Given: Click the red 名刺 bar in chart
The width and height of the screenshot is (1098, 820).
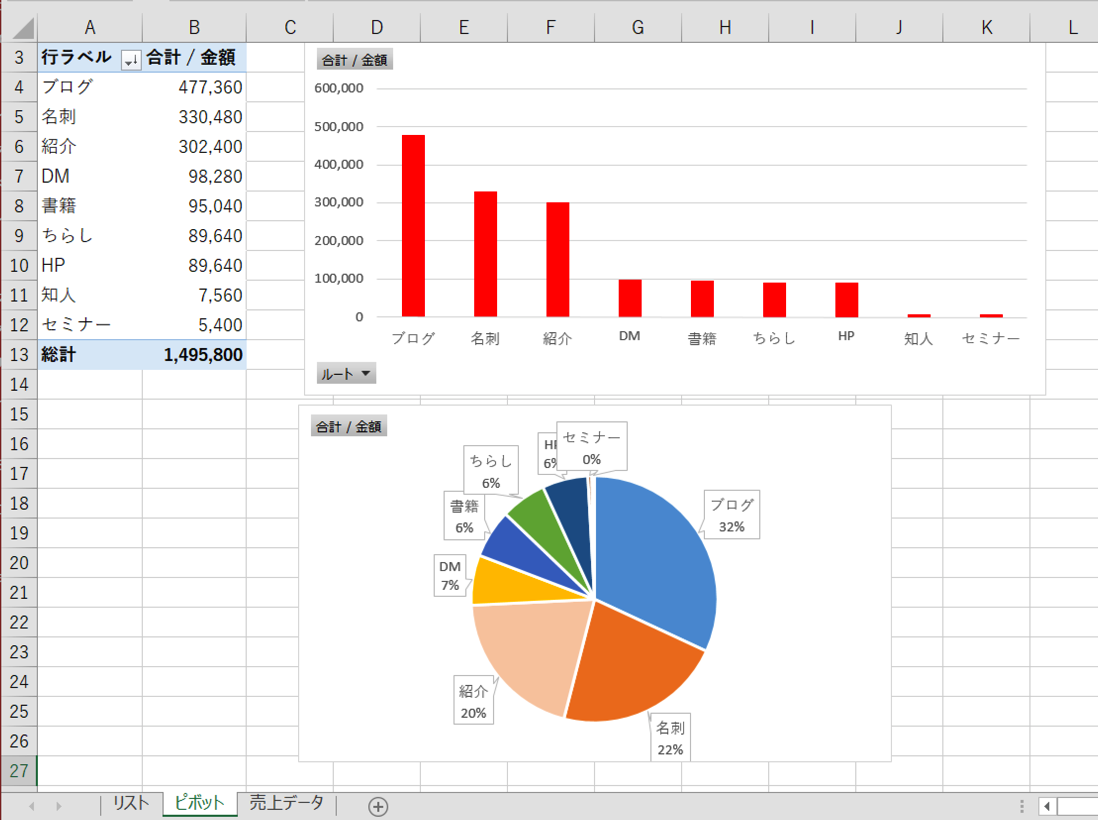Looking at the screenshot, I should pyautogui.click(x=485, y=254).
